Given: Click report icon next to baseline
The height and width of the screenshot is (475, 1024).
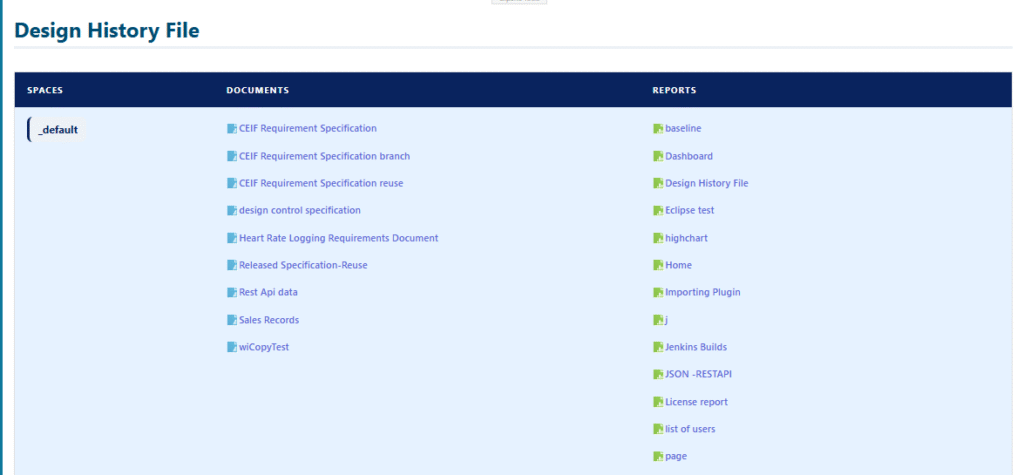Looking at the screenshot, I should (658, 129).
